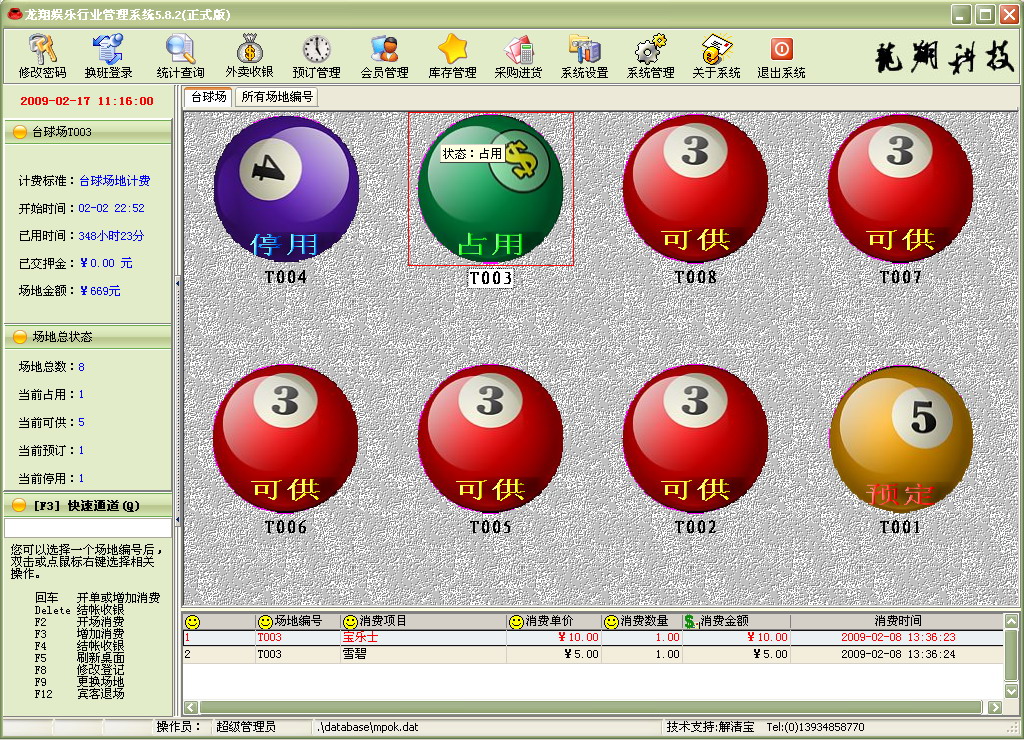Select the disabled table T004 ball

(286, 190)
